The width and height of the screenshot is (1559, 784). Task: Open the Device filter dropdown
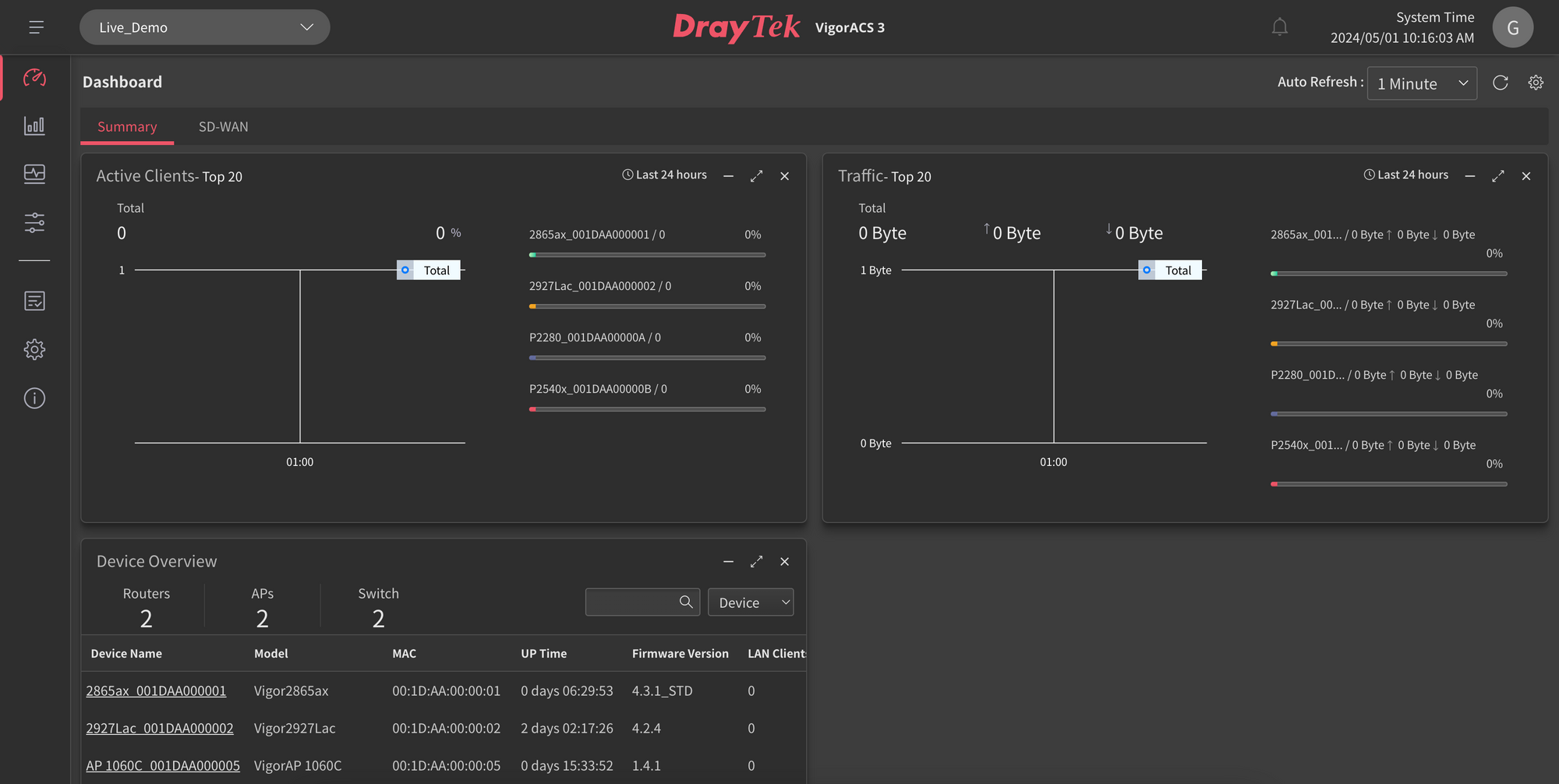[x=750, y=602]
